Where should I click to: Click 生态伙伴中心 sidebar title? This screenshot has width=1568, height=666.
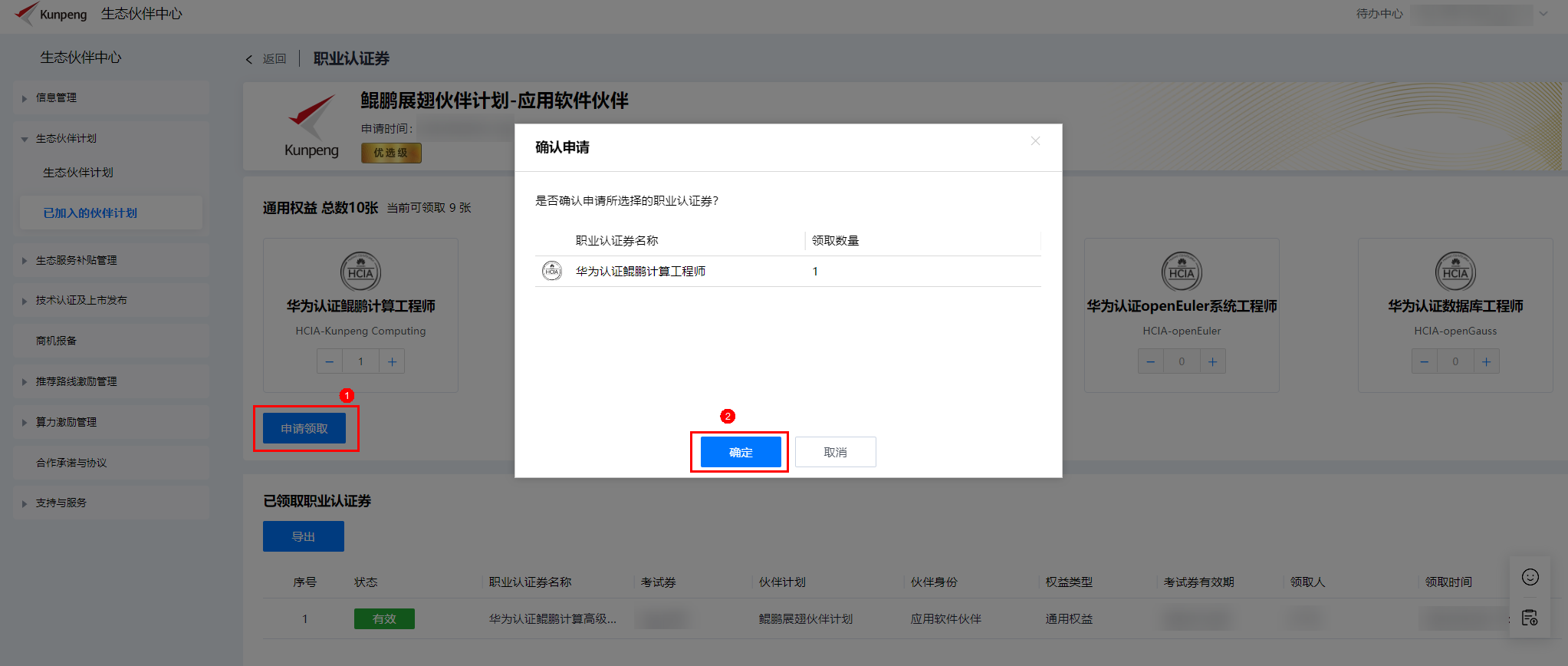[x=81, y=58]
